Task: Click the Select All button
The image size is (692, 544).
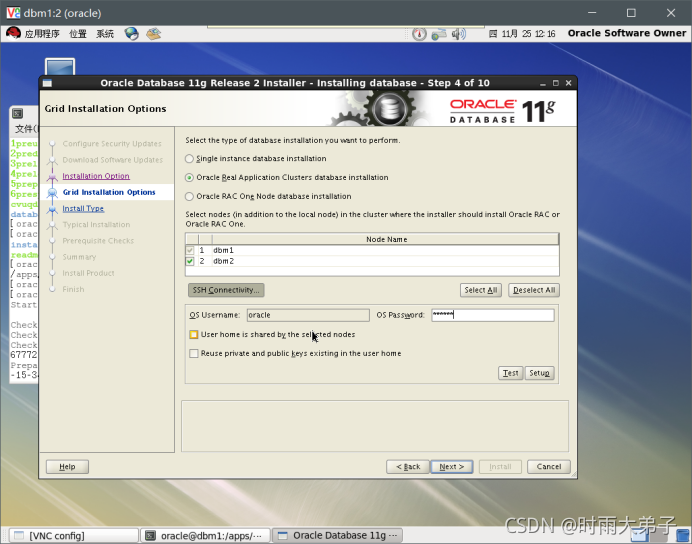Action: pos(481,290)
